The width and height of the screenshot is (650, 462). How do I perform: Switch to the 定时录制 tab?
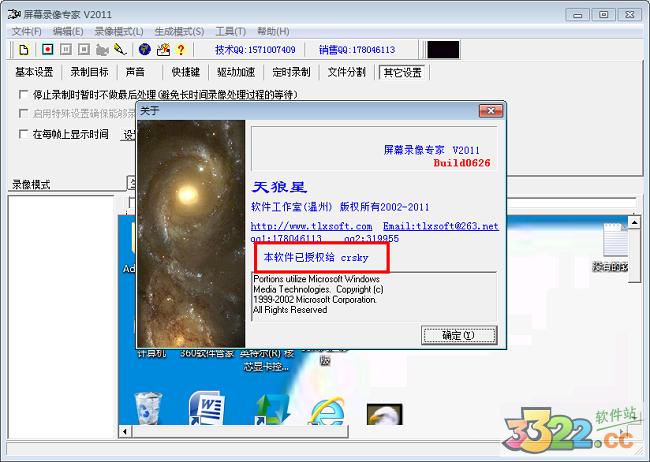coord(293,72)
